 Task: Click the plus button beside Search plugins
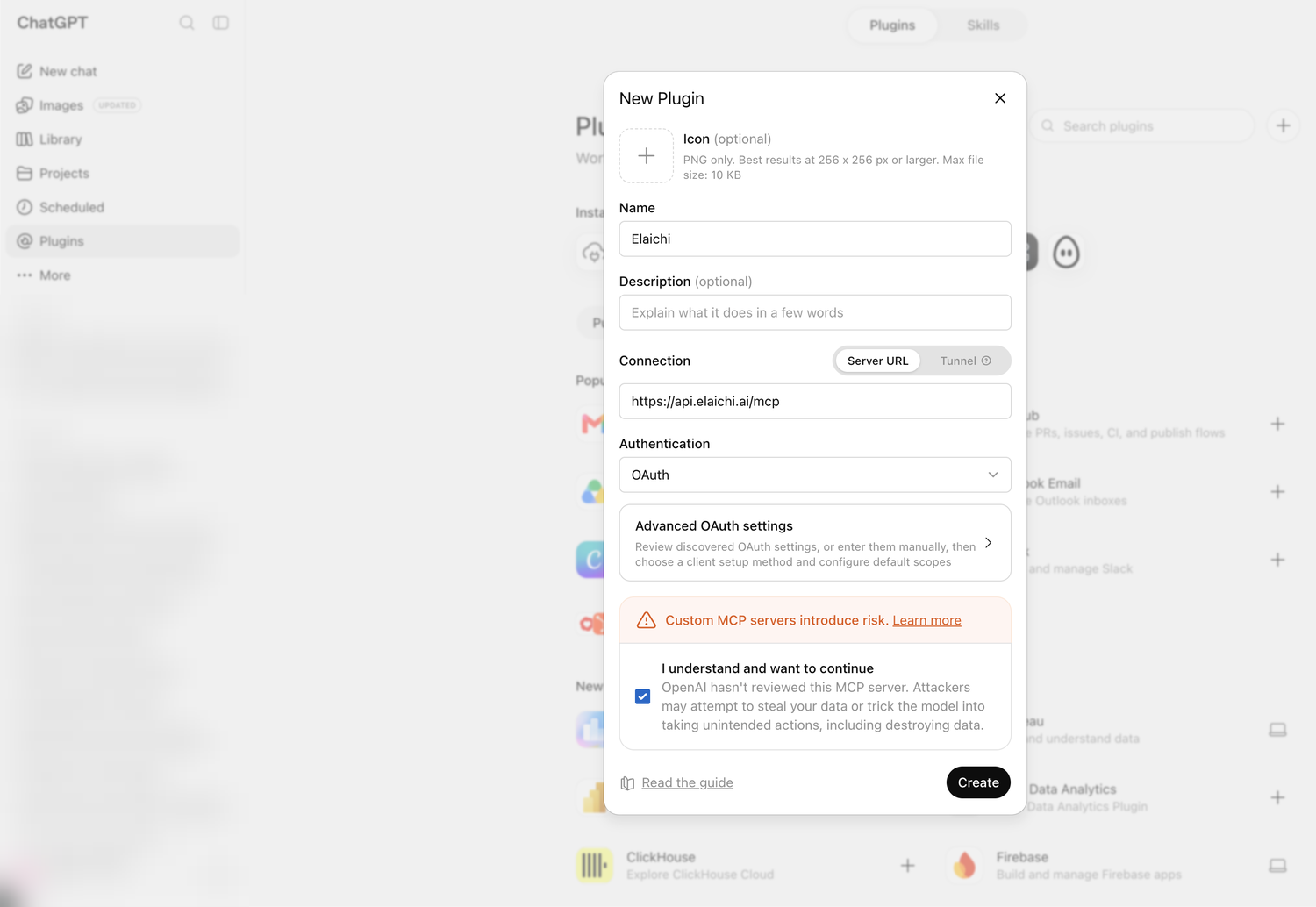(x=1283, y=126)
